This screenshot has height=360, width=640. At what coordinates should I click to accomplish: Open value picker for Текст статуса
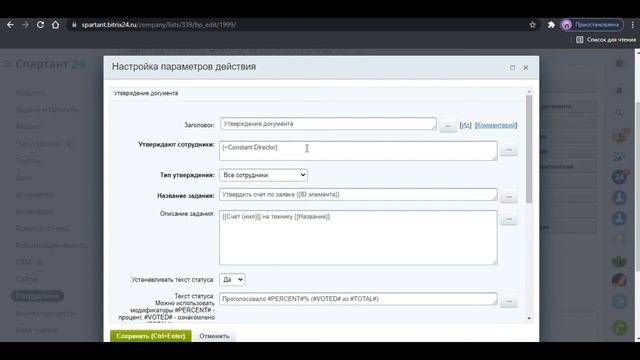tap(509, 302)
